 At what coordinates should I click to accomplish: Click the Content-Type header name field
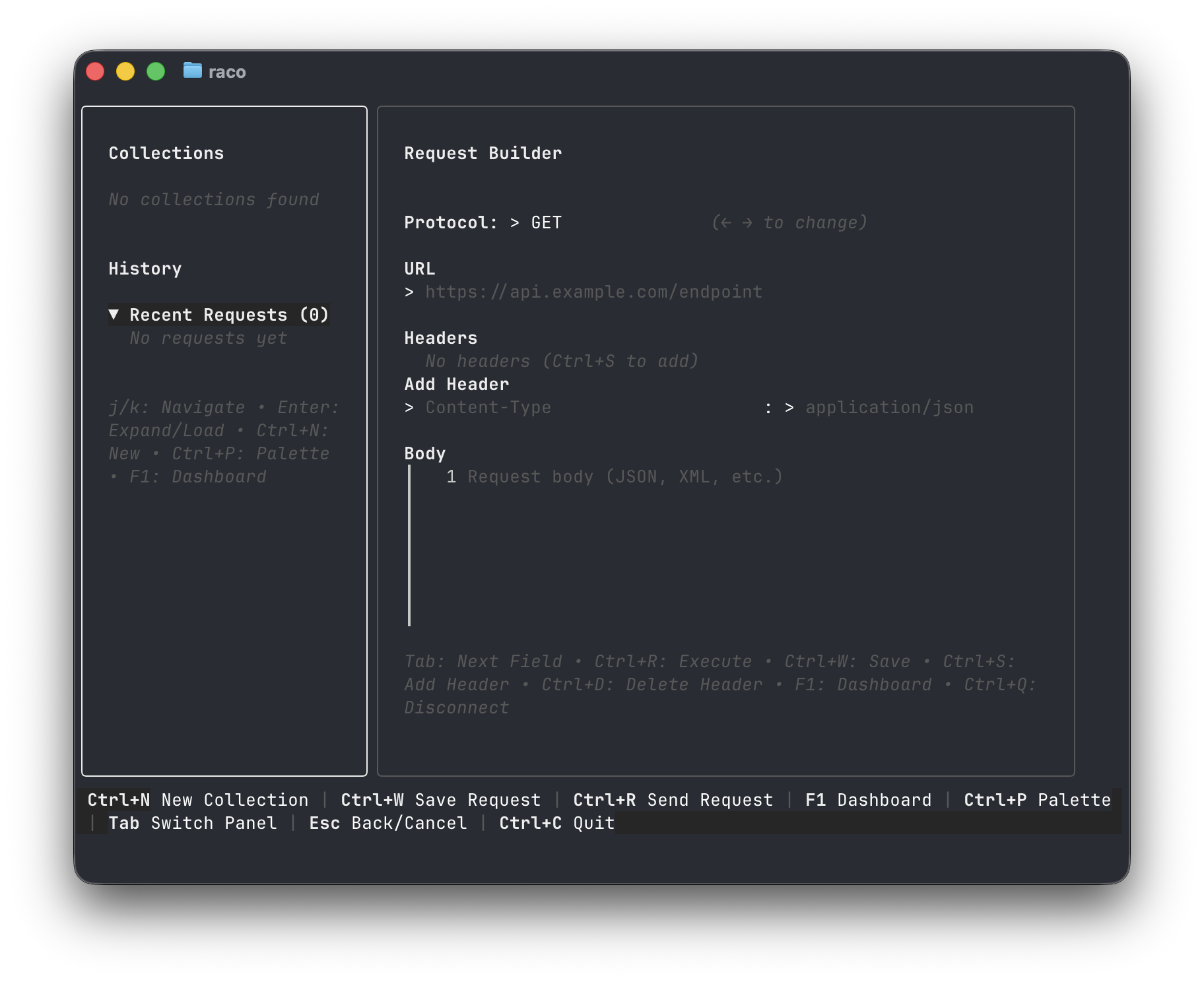(487, 407)
